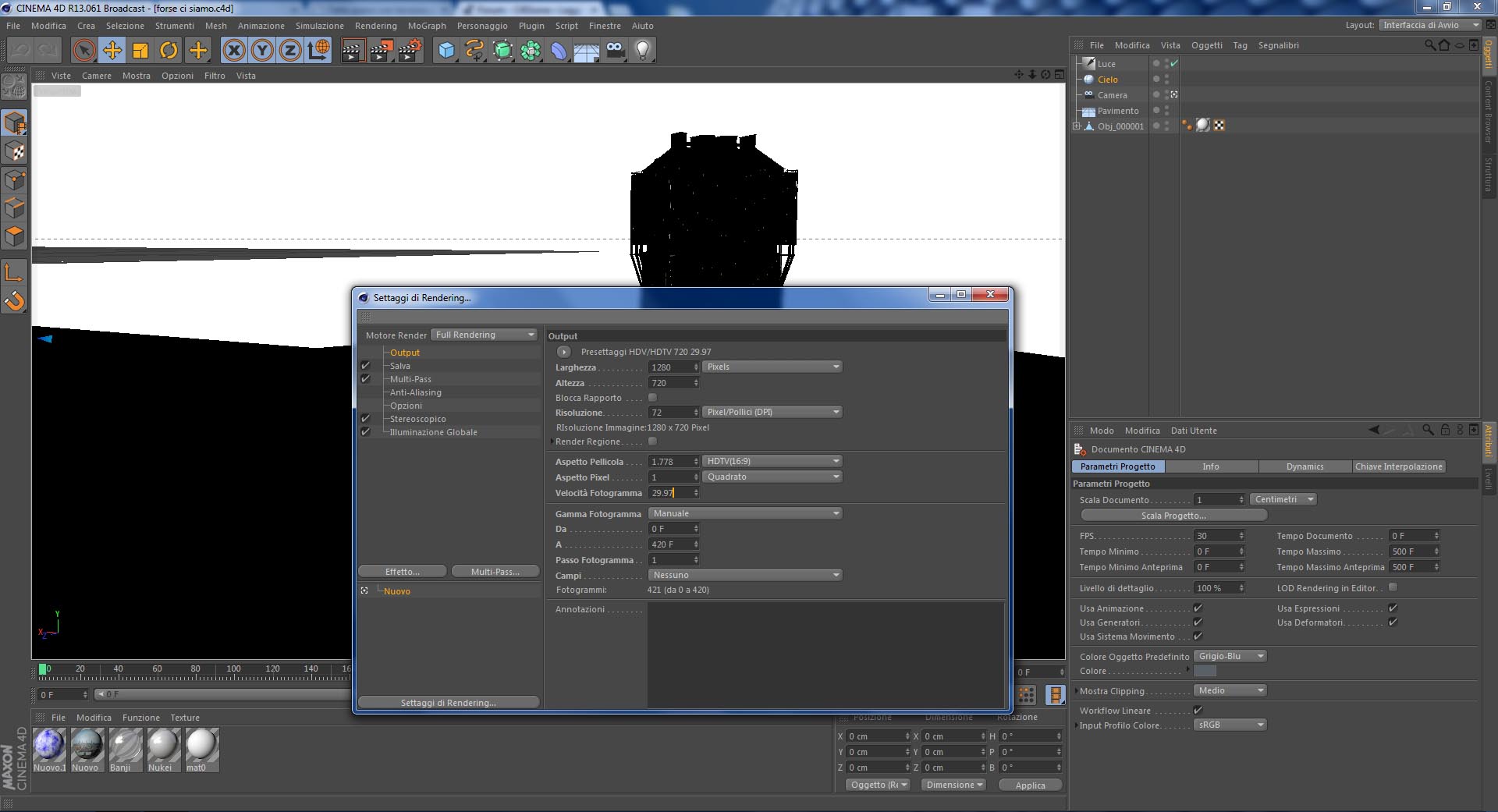Viewport: 1498px width, 812px height.
Task: Open the Campi Nessuno dropdown
Action: click(x=745, y=575)
